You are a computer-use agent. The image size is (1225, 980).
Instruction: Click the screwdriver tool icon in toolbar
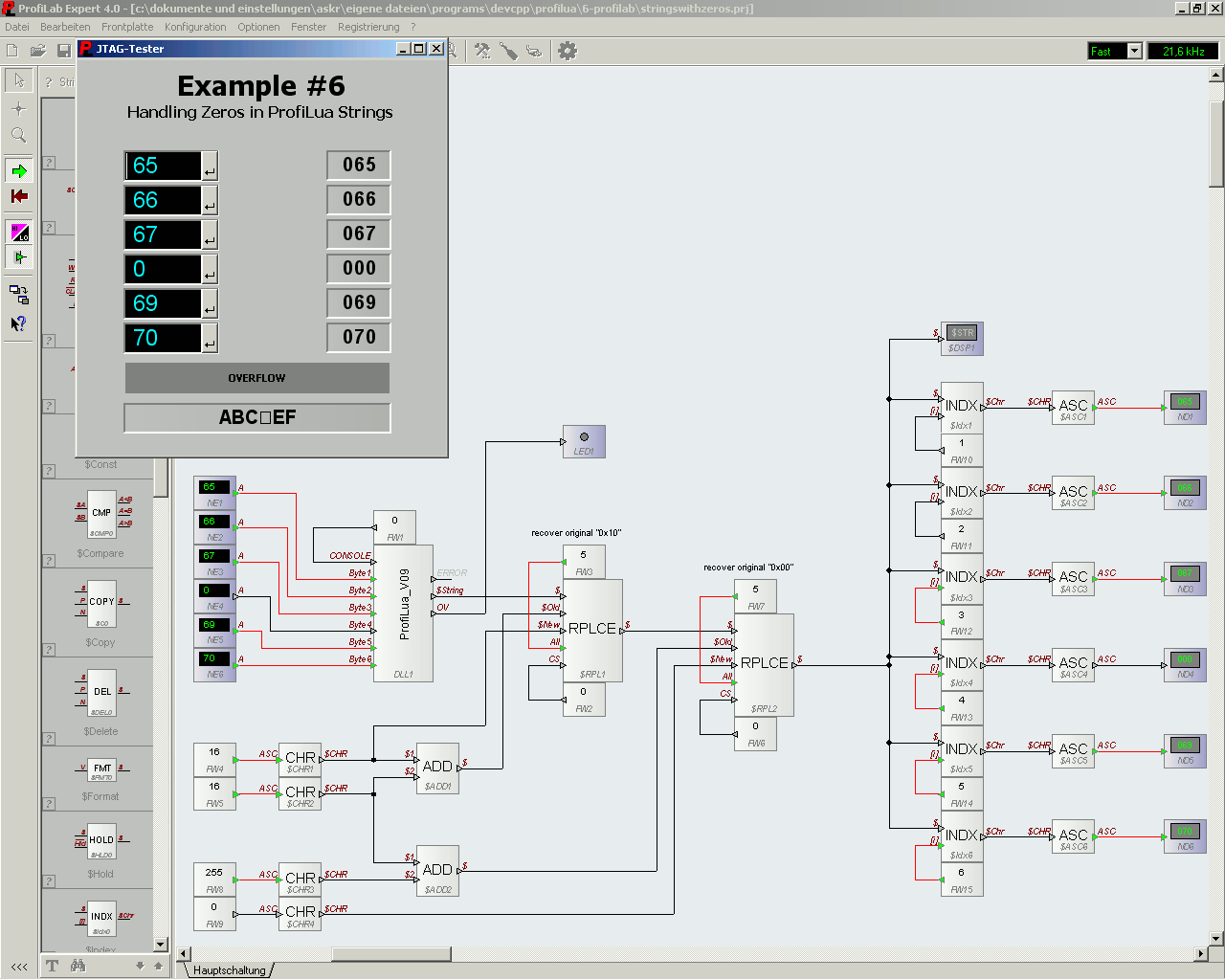508,51
